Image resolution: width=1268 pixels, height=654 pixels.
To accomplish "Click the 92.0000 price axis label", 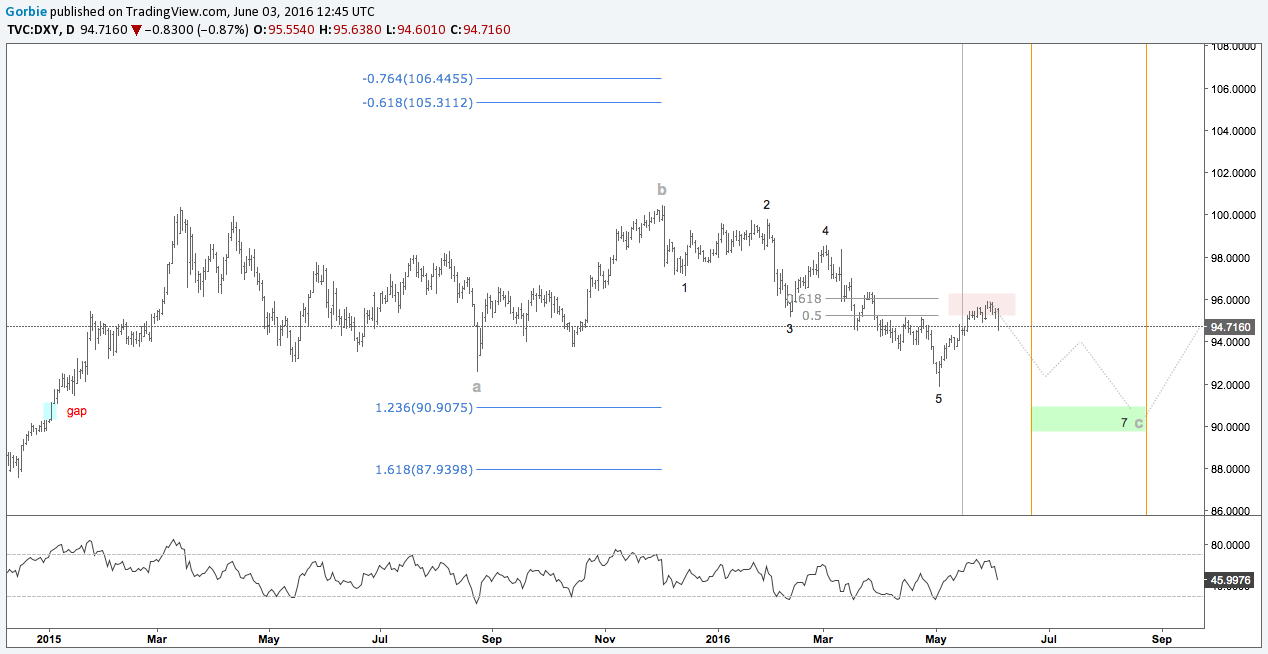I will click(1232, 385).
